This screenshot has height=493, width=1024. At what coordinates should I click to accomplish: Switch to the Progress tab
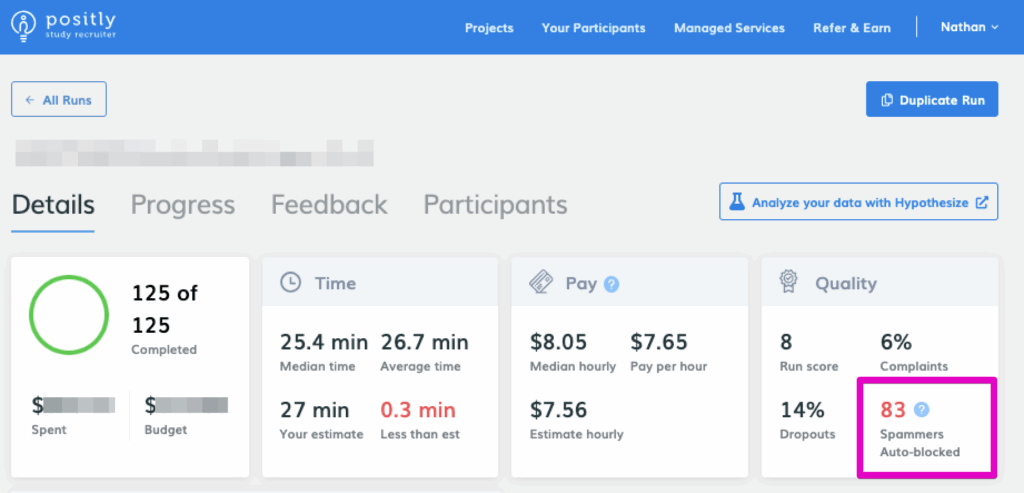coord(183,205)
